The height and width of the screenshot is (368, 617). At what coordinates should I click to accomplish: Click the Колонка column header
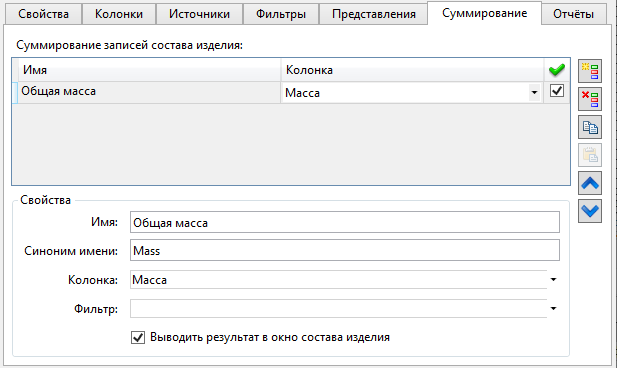tap(412, 70)
